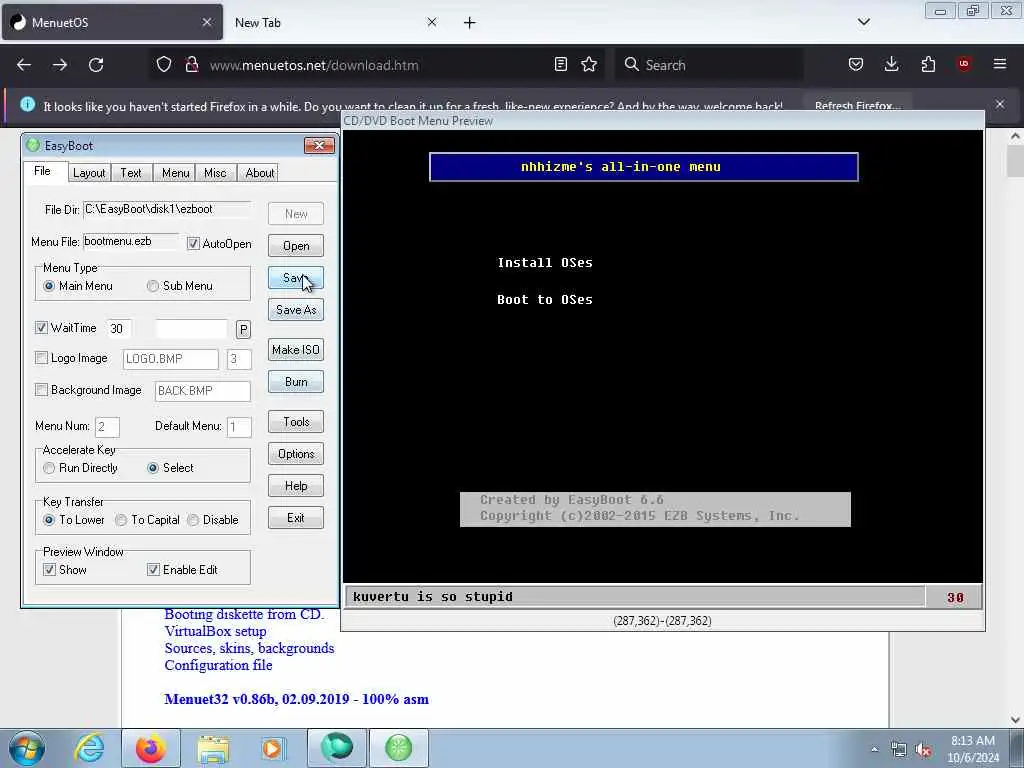Dismiss the Firefox refresh notification bar
The width and height of the screenshot is (1024, 768).
point(1000,104)
